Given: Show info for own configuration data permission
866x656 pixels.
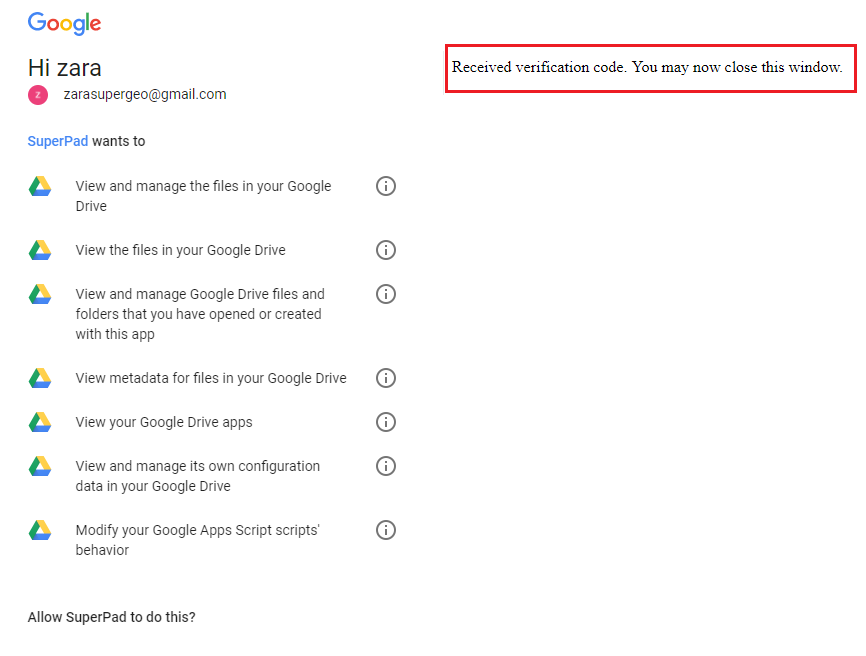Looking at the screenshot, I should click(386, 466).
